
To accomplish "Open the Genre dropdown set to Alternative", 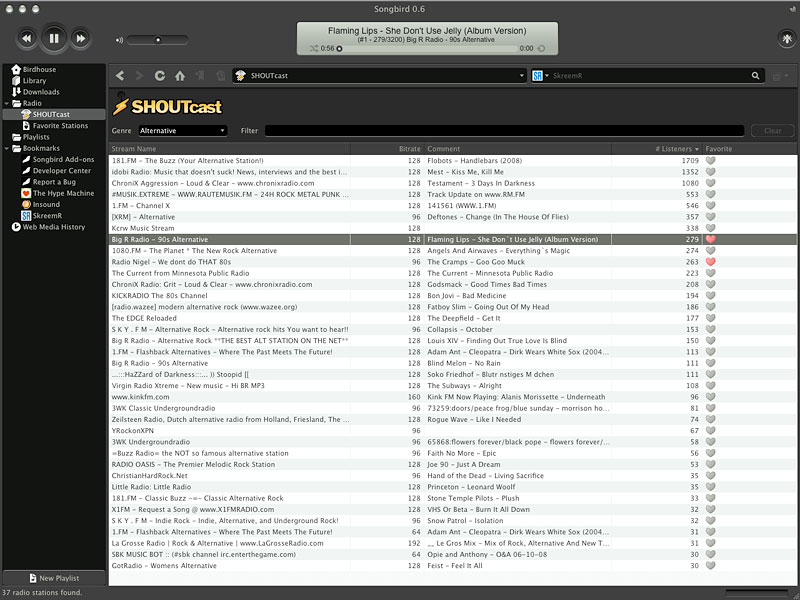I will (183, 131).
